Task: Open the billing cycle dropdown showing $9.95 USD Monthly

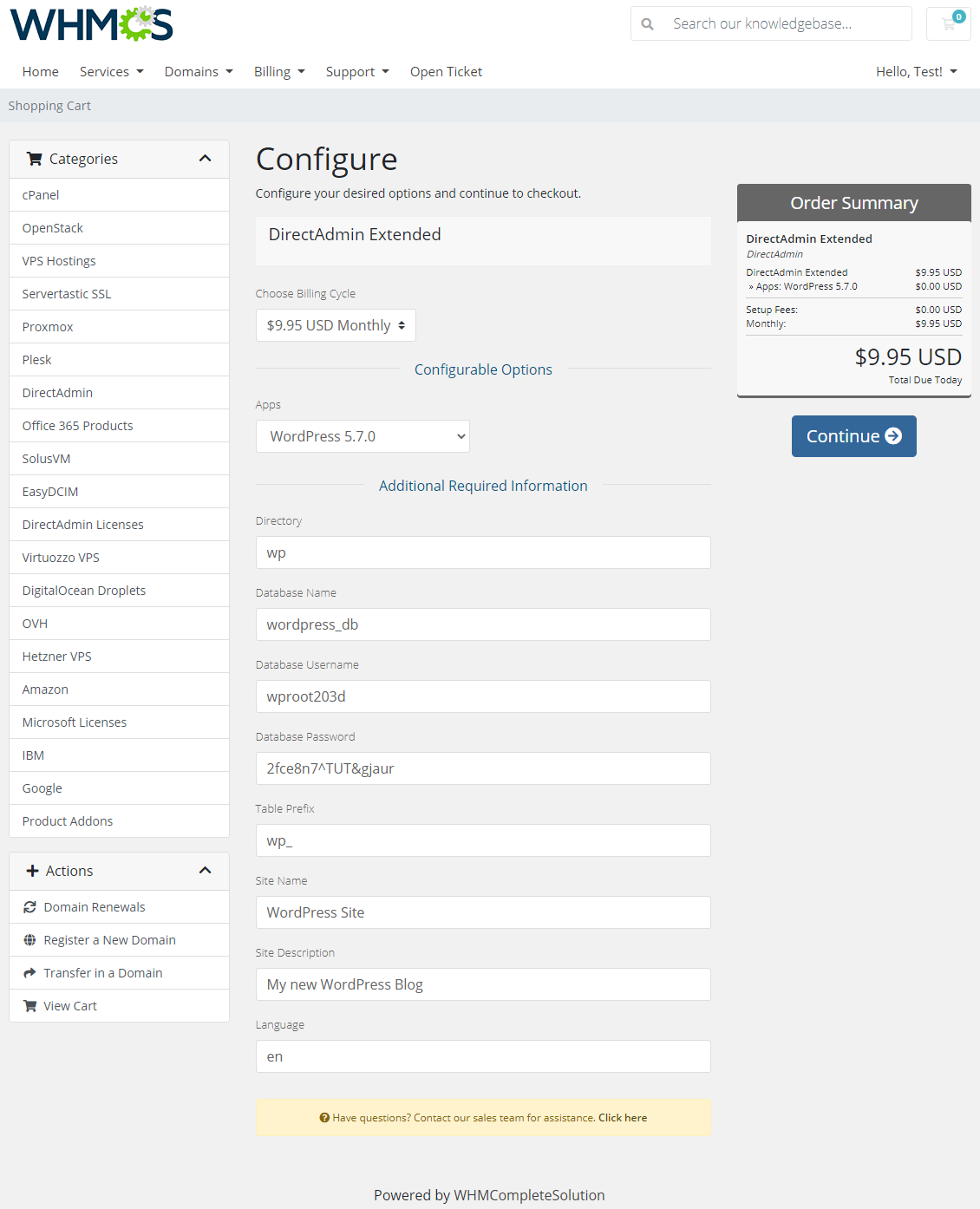Action: (335, 325)
